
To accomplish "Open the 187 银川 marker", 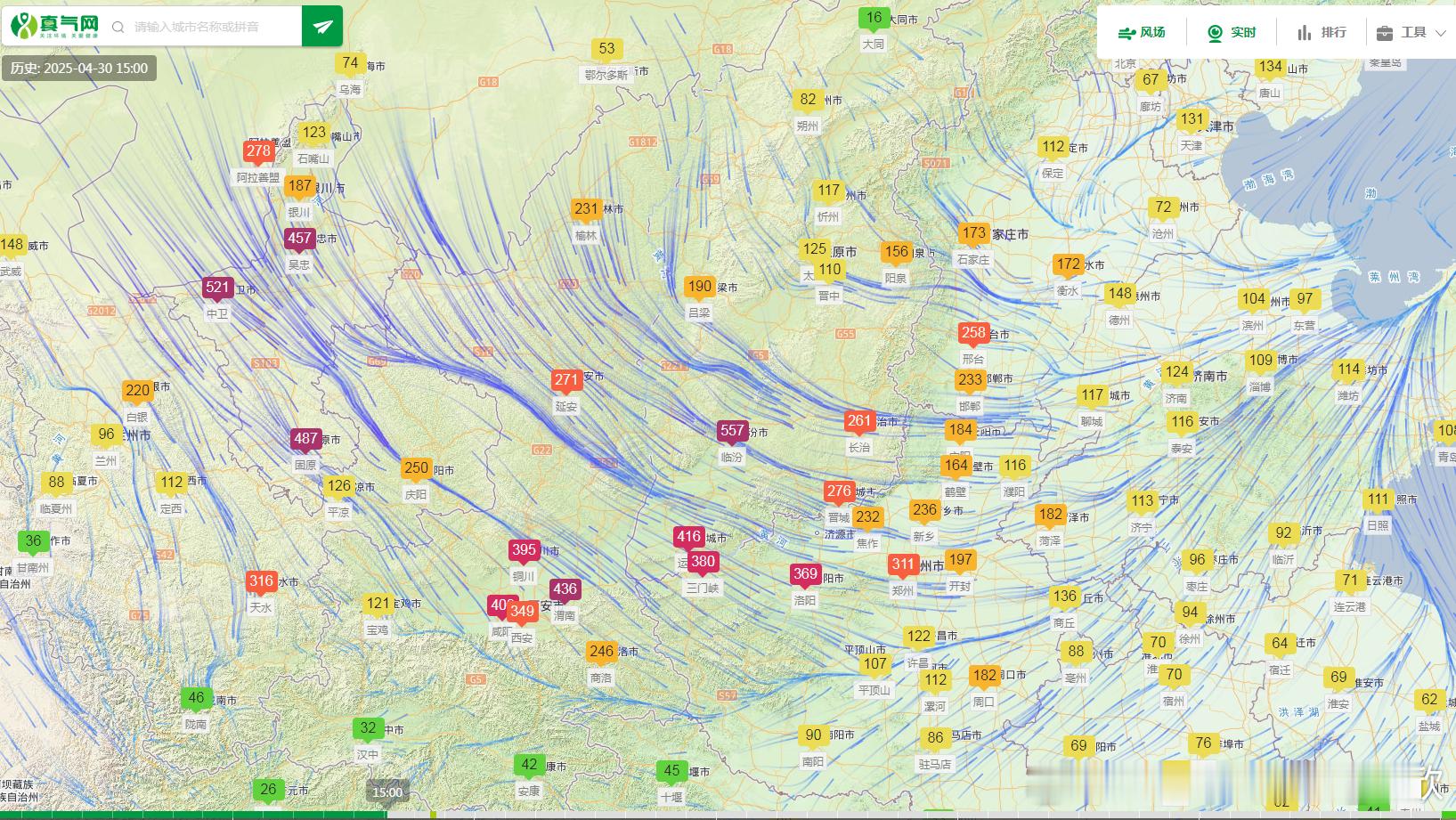I will click(299, 186).
